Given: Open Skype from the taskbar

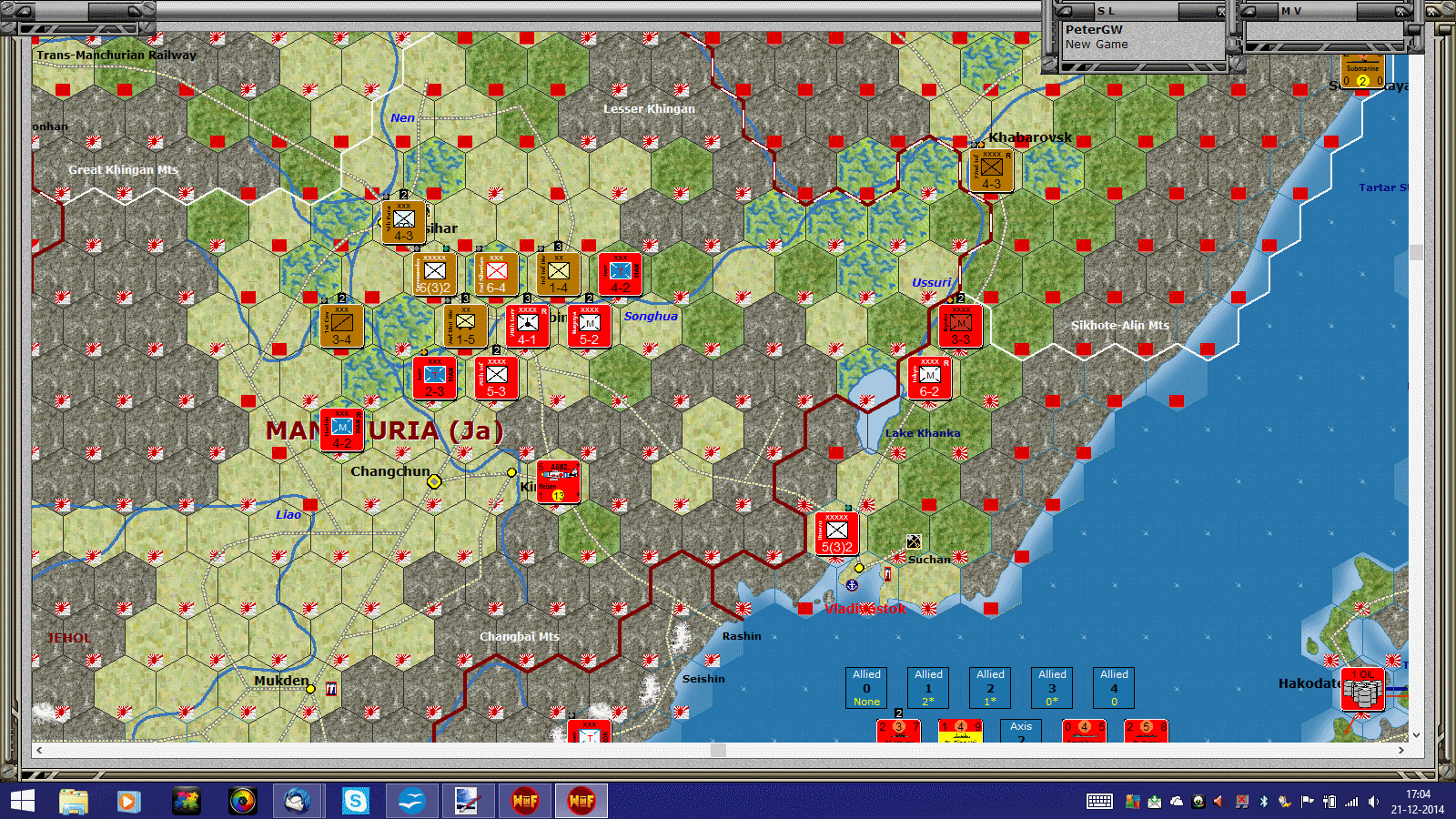Looking at the screenshot, I should tap(355, 801).
